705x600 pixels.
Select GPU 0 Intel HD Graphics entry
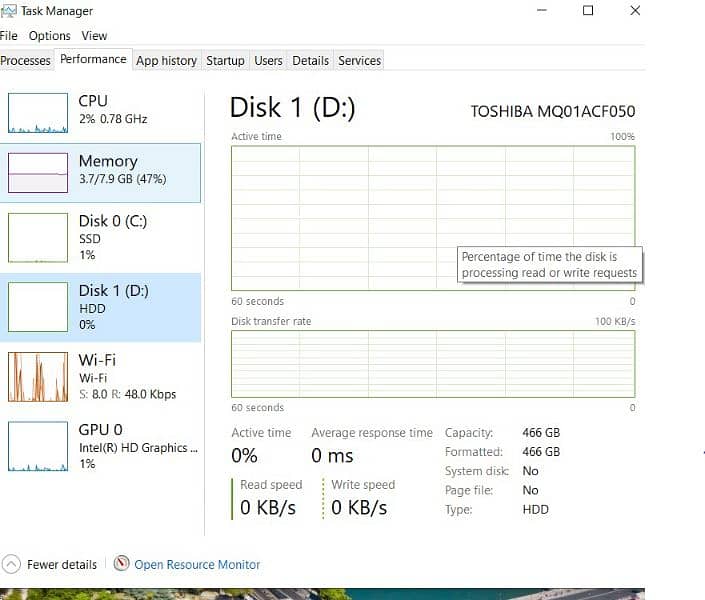tap(100, 446)
